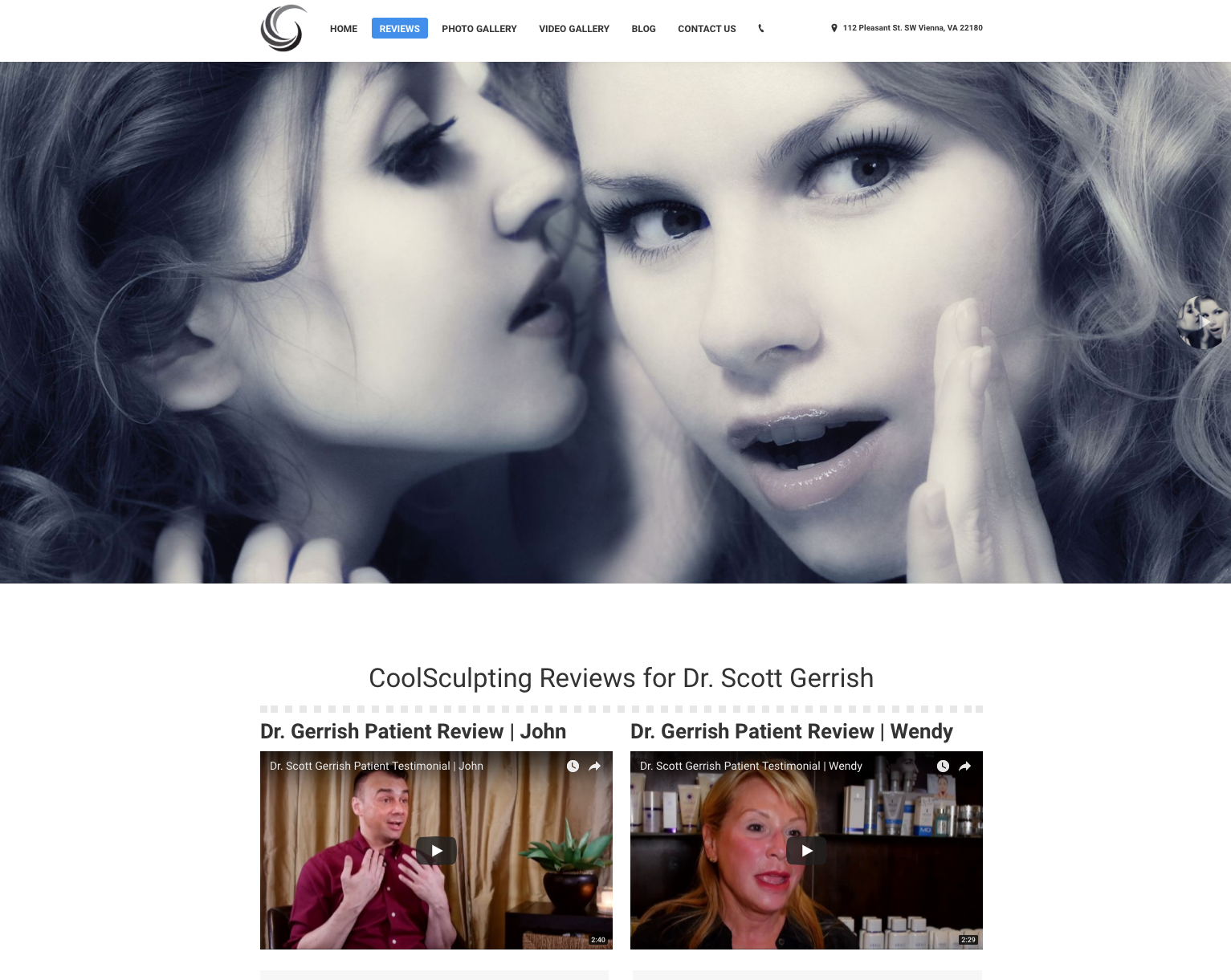The width and height of the screenshot is (1231, 980).
Task: Click the swirl logo in the header
Action: [284, 28]
